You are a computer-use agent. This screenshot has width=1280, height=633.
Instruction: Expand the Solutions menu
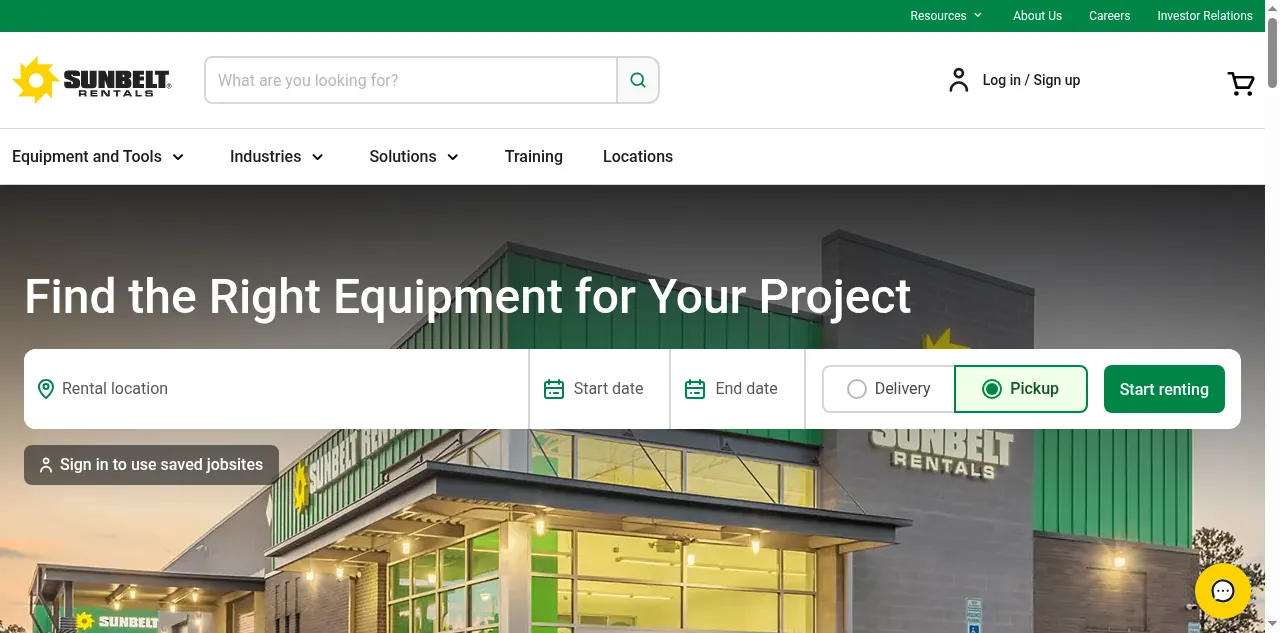pos(414,157)
